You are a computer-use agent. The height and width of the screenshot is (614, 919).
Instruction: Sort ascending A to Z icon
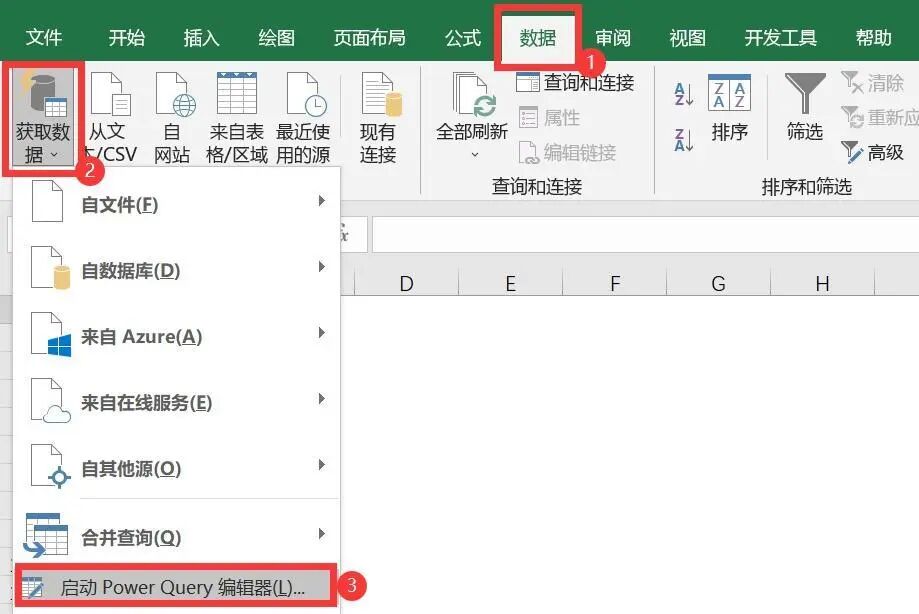click(683, 94)
